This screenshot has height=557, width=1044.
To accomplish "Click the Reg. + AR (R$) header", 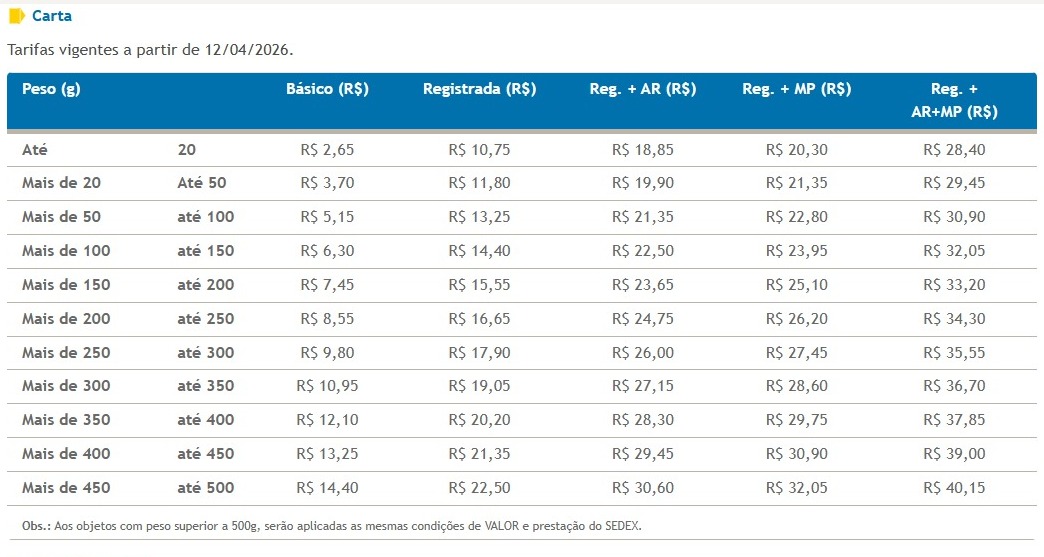I will (642, 89).
